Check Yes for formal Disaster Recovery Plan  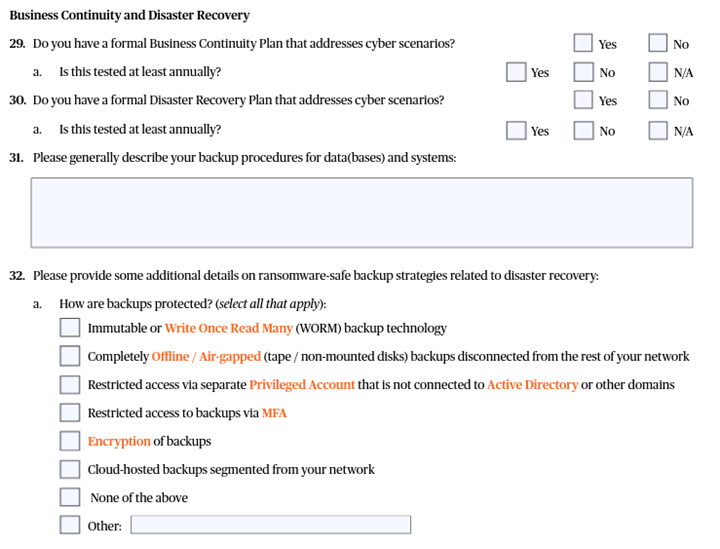(583, 100)
